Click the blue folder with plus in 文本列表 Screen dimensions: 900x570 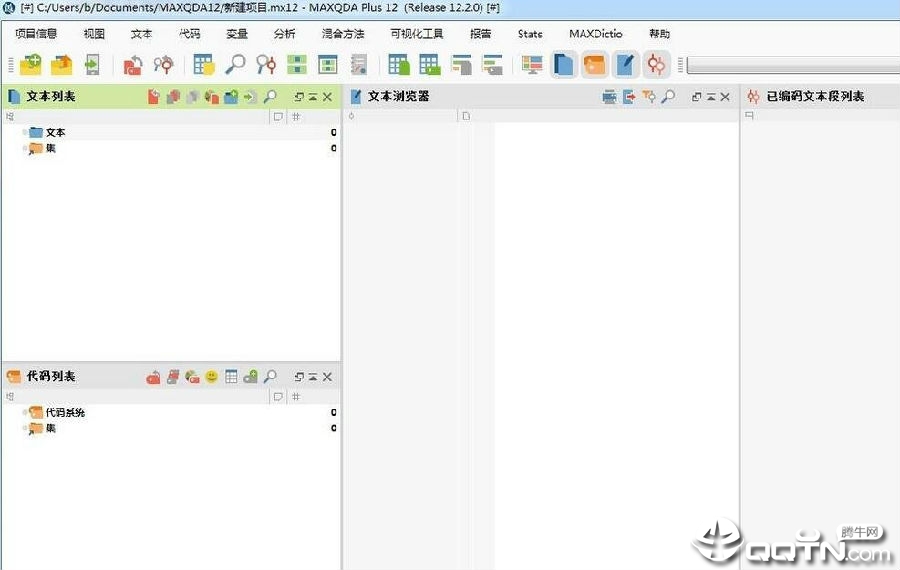pos(231,96)
